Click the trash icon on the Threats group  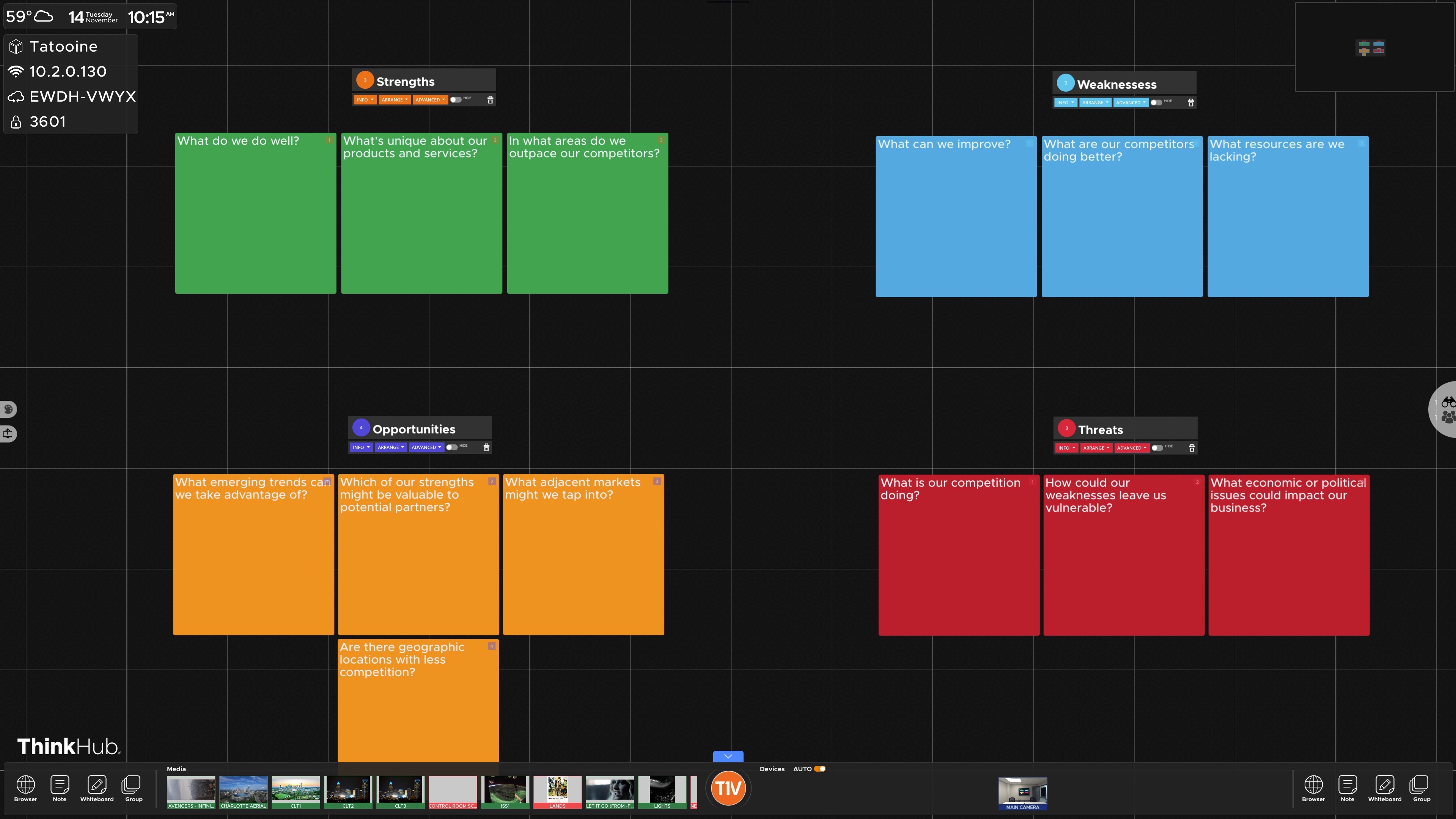1192,448
